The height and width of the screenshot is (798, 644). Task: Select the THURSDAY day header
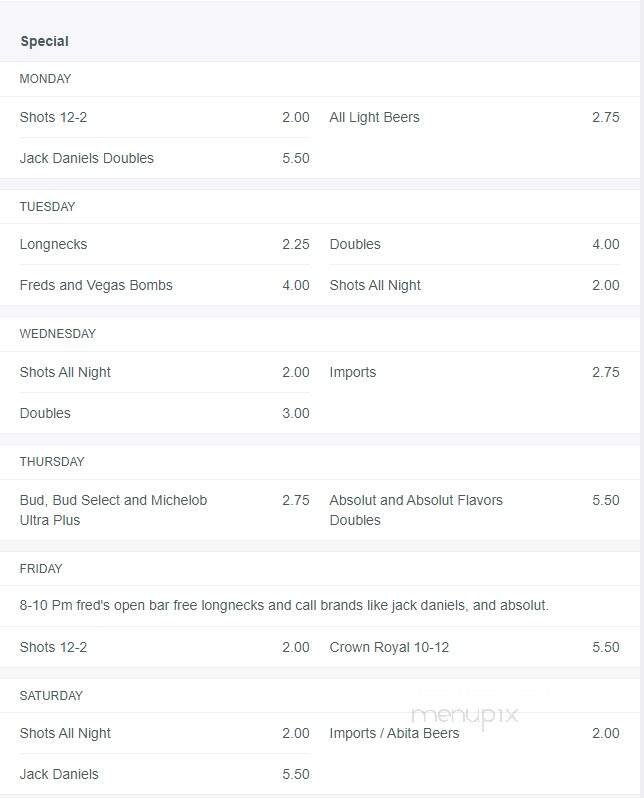click(x=52, y=462)
